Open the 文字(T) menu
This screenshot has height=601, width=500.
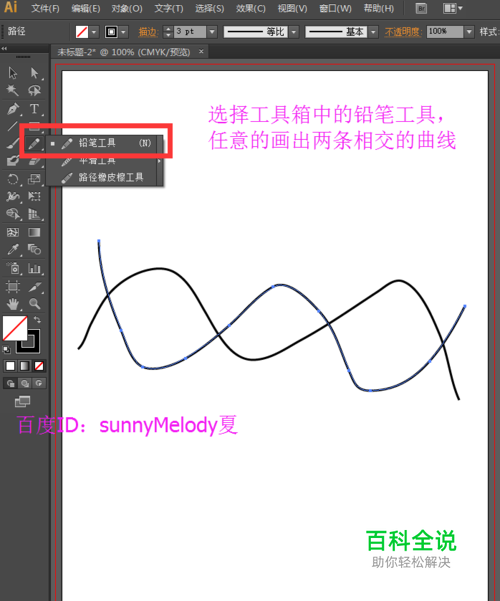pyautogui.click(x=169, y=8)
